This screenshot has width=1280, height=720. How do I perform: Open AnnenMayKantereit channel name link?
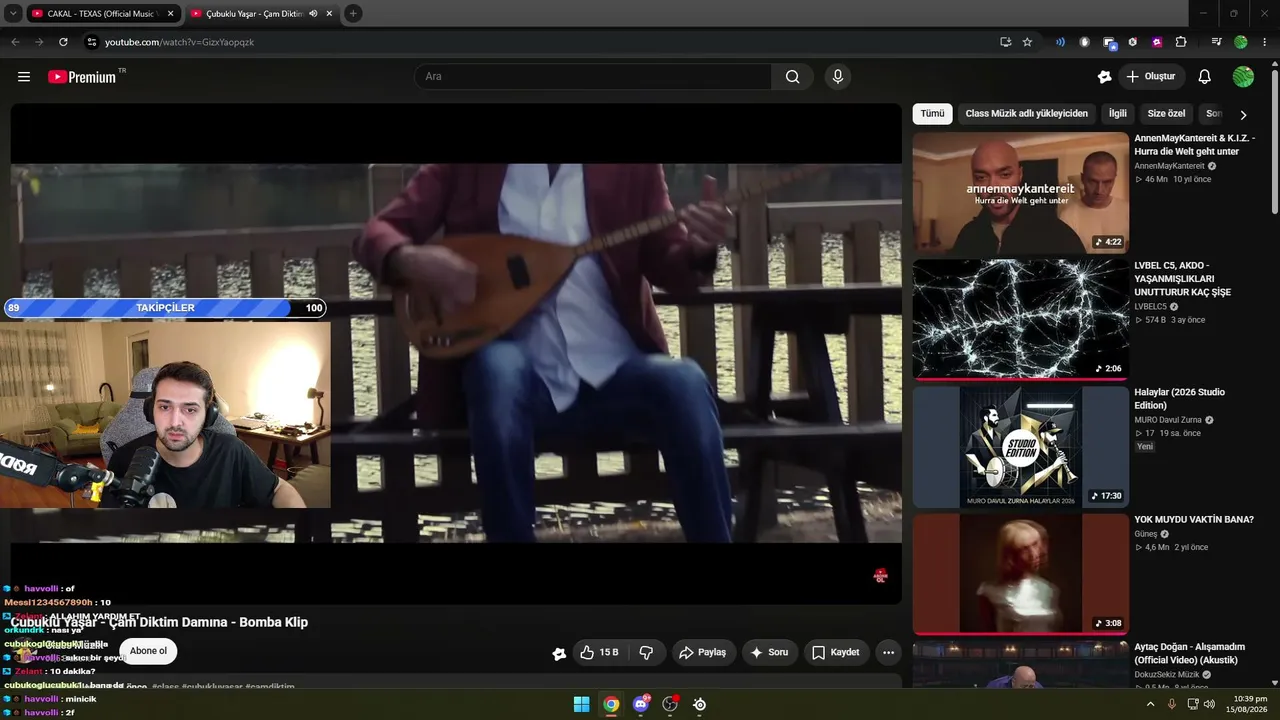(1170, 166)
